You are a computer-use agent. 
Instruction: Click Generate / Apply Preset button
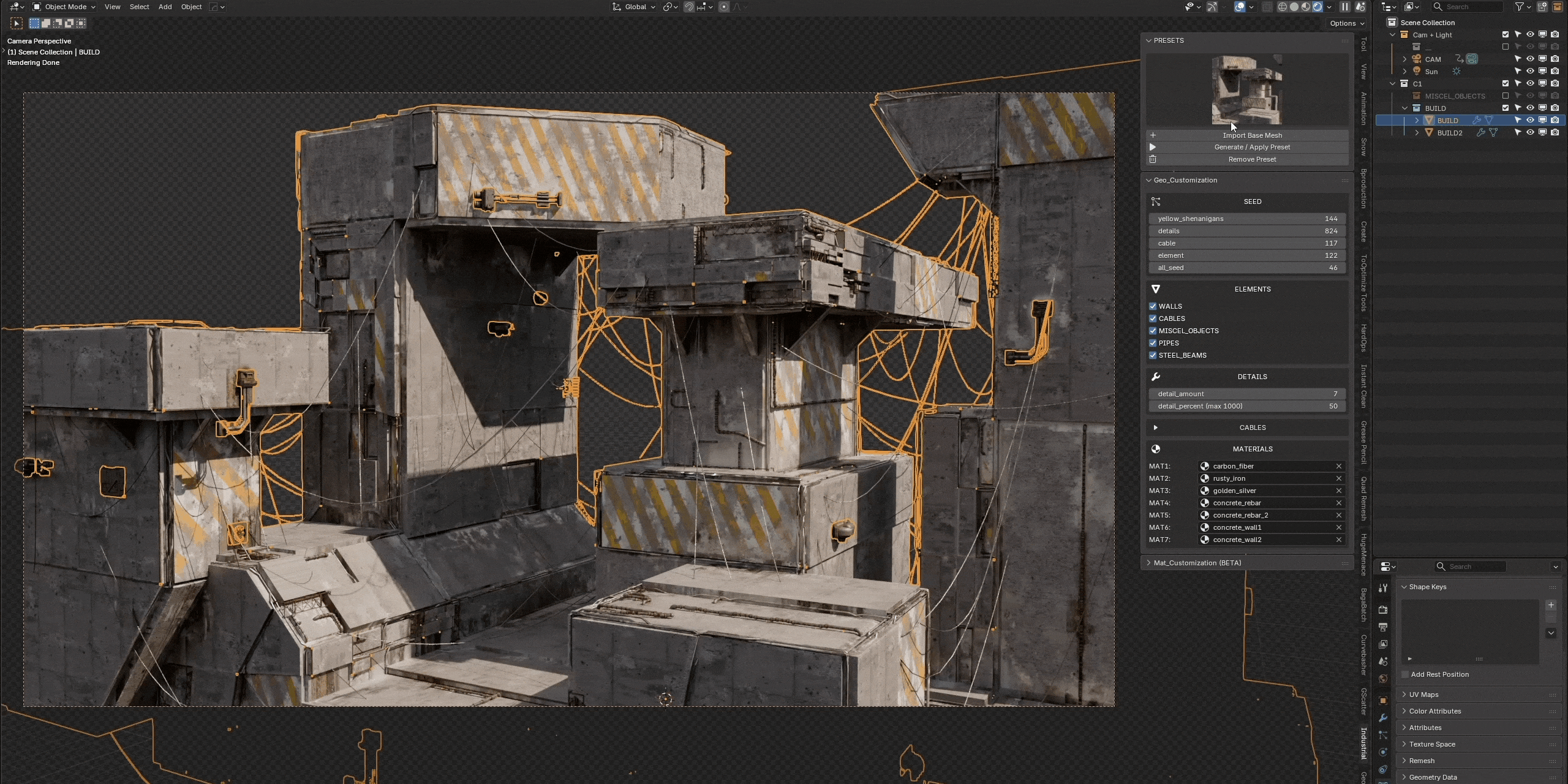1247,147
